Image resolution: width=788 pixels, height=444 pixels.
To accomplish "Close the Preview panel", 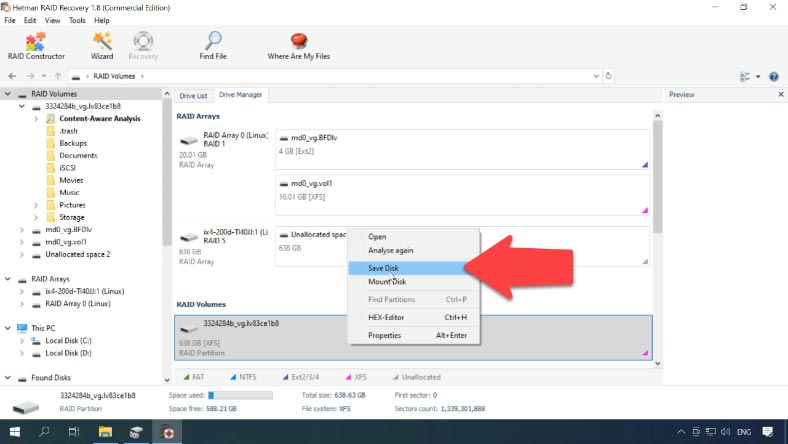I will pyautogui.click(x=781, y=94).
